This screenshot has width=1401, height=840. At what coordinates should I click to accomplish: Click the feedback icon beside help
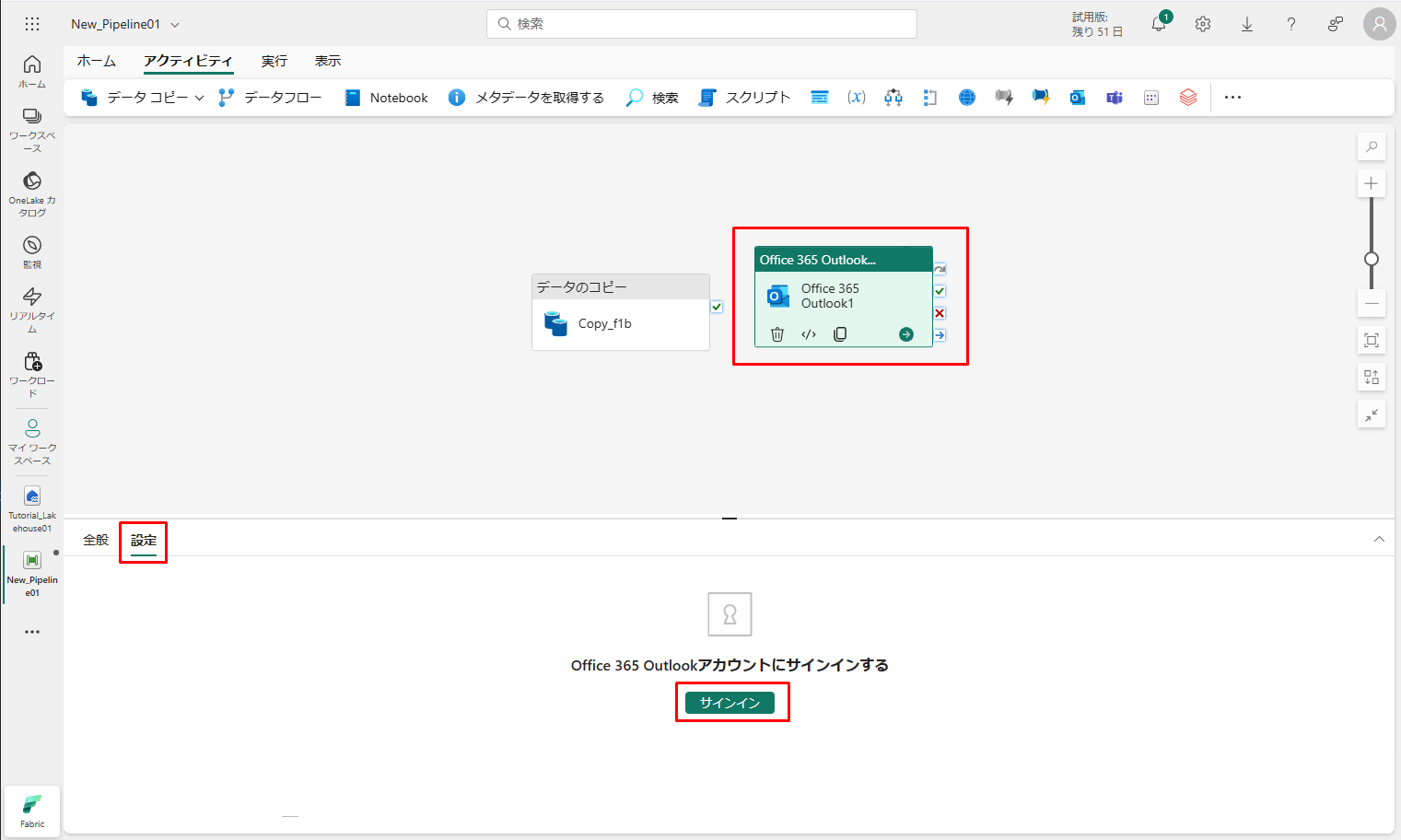pyautogui.click(x=1336, y=25)
